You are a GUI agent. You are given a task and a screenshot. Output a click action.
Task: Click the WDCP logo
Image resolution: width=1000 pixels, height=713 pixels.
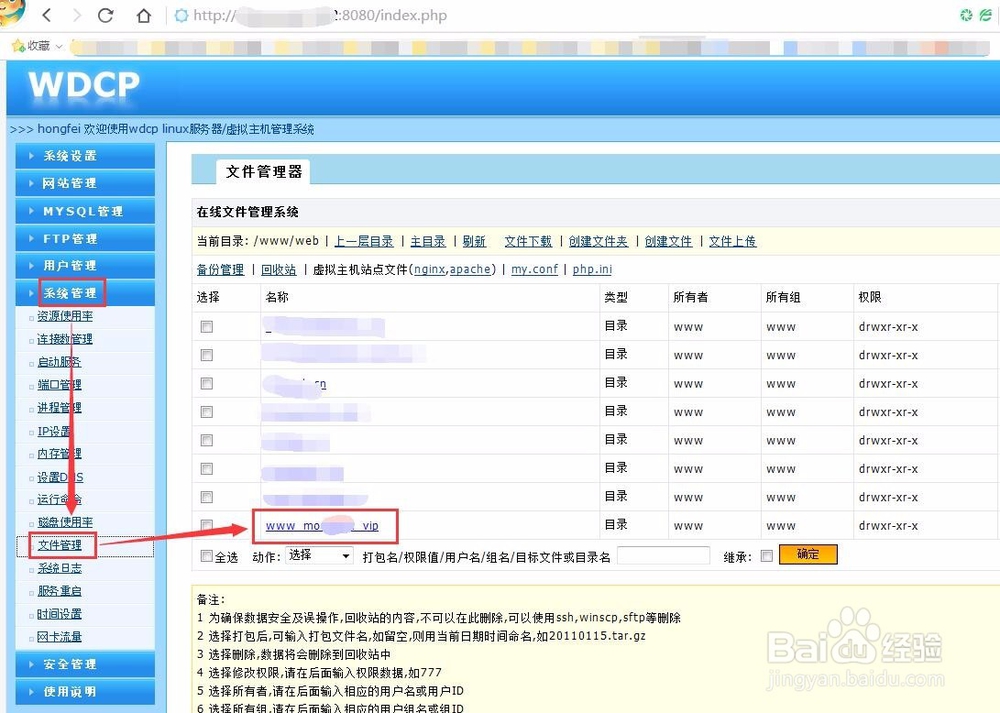84,84
